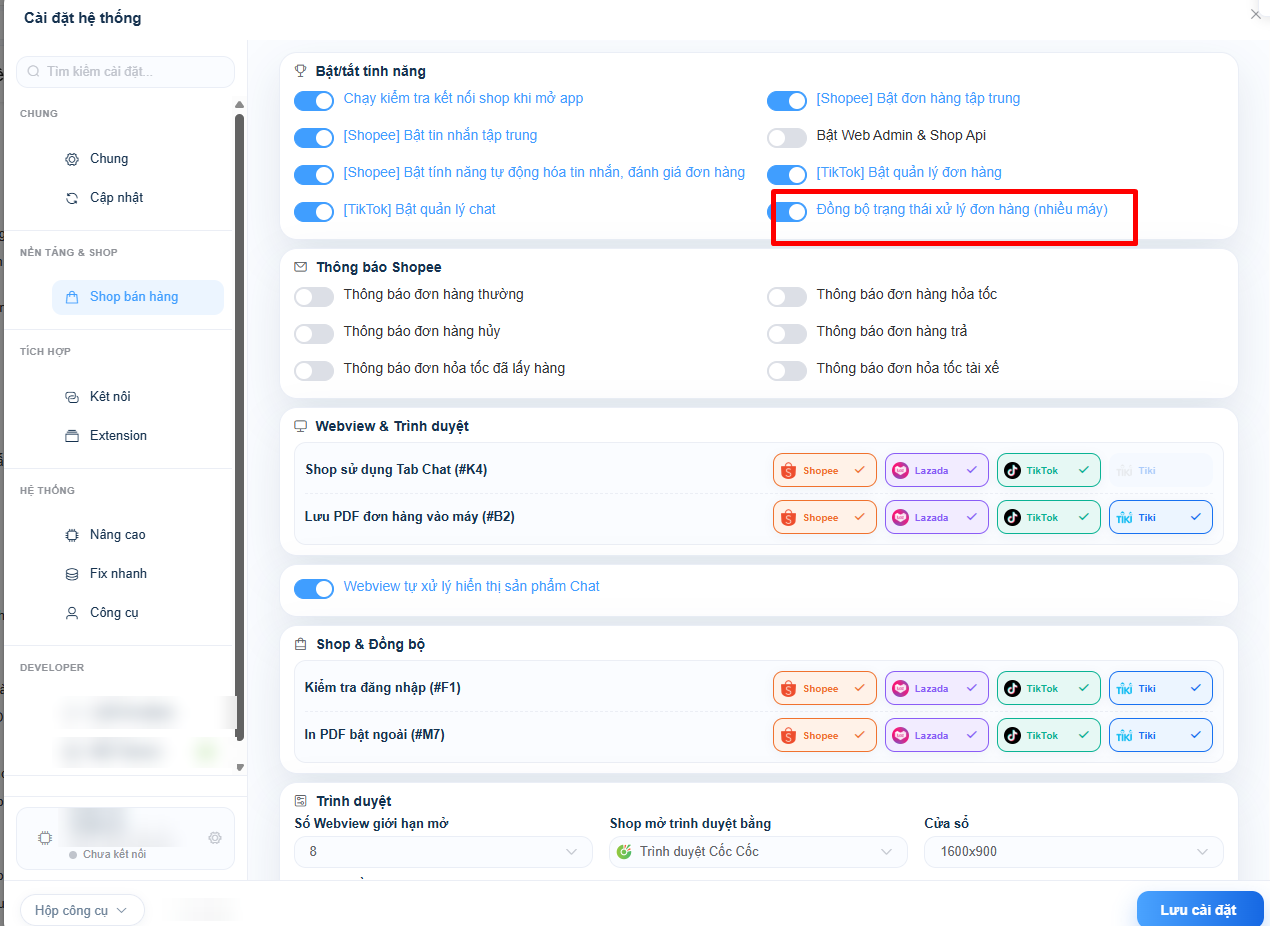
Task: Deselect Tiki for In PDF bật ngoài
Action: click(x=1161, y=735)
